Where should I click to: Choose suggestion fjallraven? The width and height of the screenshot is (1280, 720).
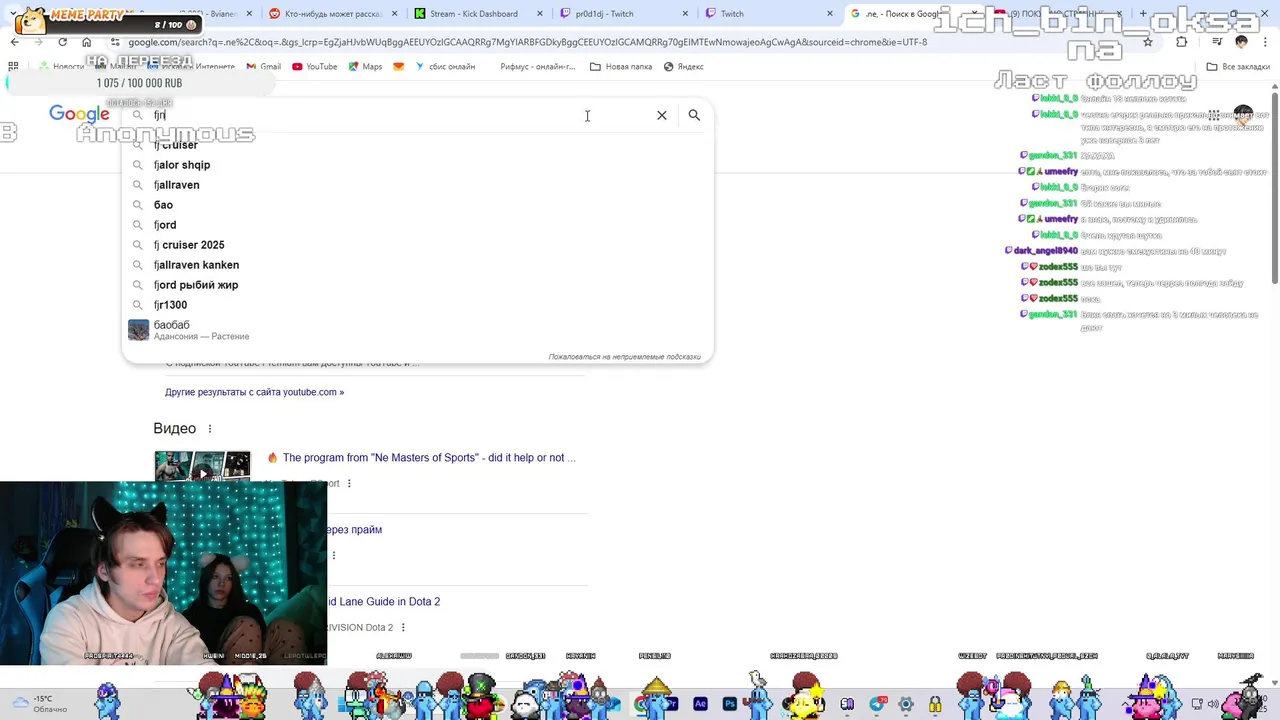(x=418, y=185)
